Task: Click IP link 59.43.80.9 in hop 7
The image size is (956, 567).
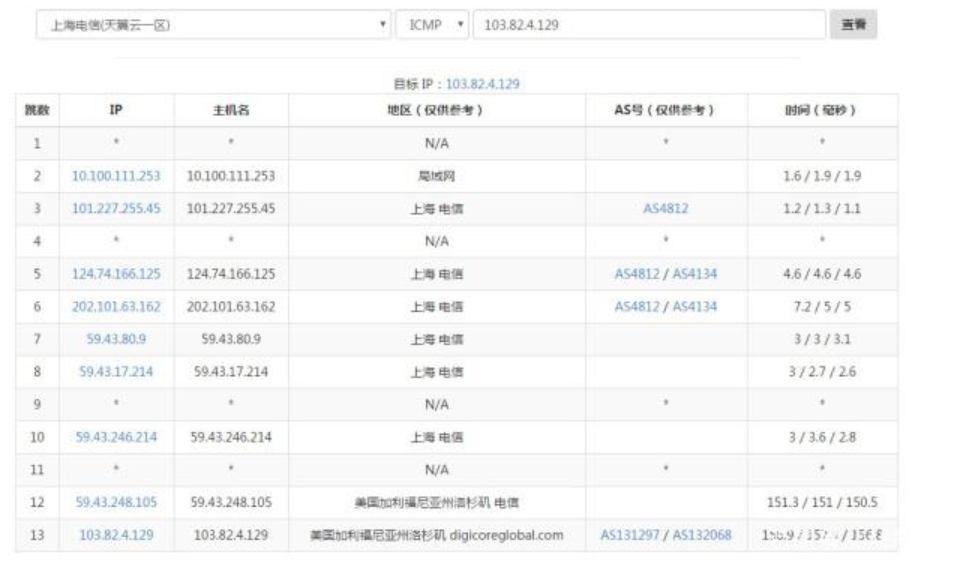Action: point(116,339)
